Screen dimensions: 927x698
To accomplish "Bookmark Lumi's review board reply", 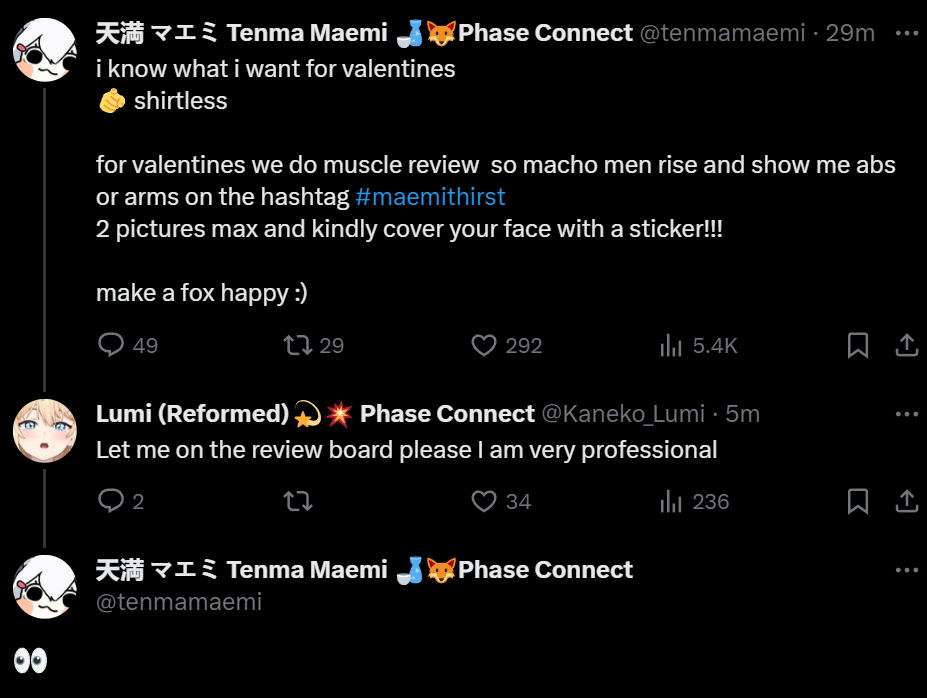I will click(x=857, y=501).
